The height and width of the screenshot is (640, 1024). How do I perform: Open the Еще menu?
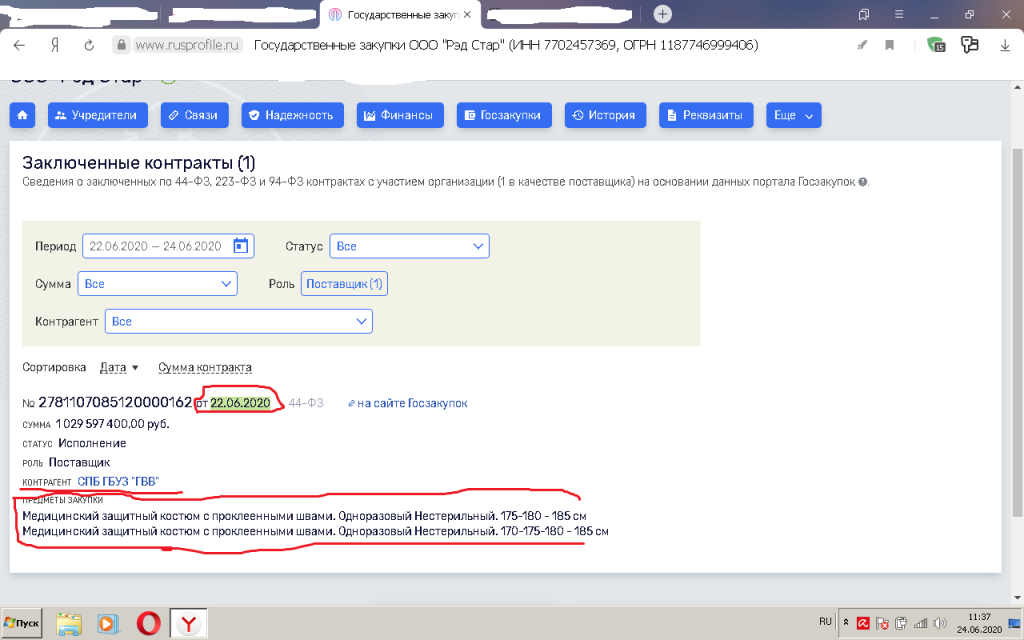794,115
